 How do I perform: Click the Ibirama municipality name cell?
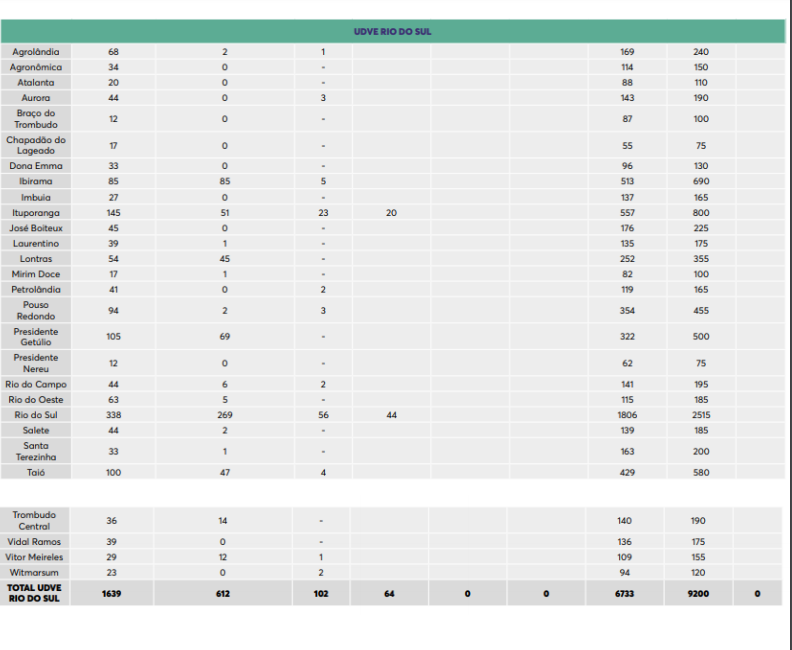tap(36, 182)
